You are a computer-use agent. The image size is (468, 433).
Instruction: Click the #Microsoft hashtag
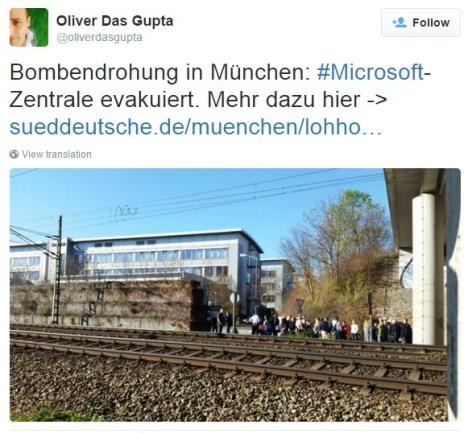coord(370,72)
